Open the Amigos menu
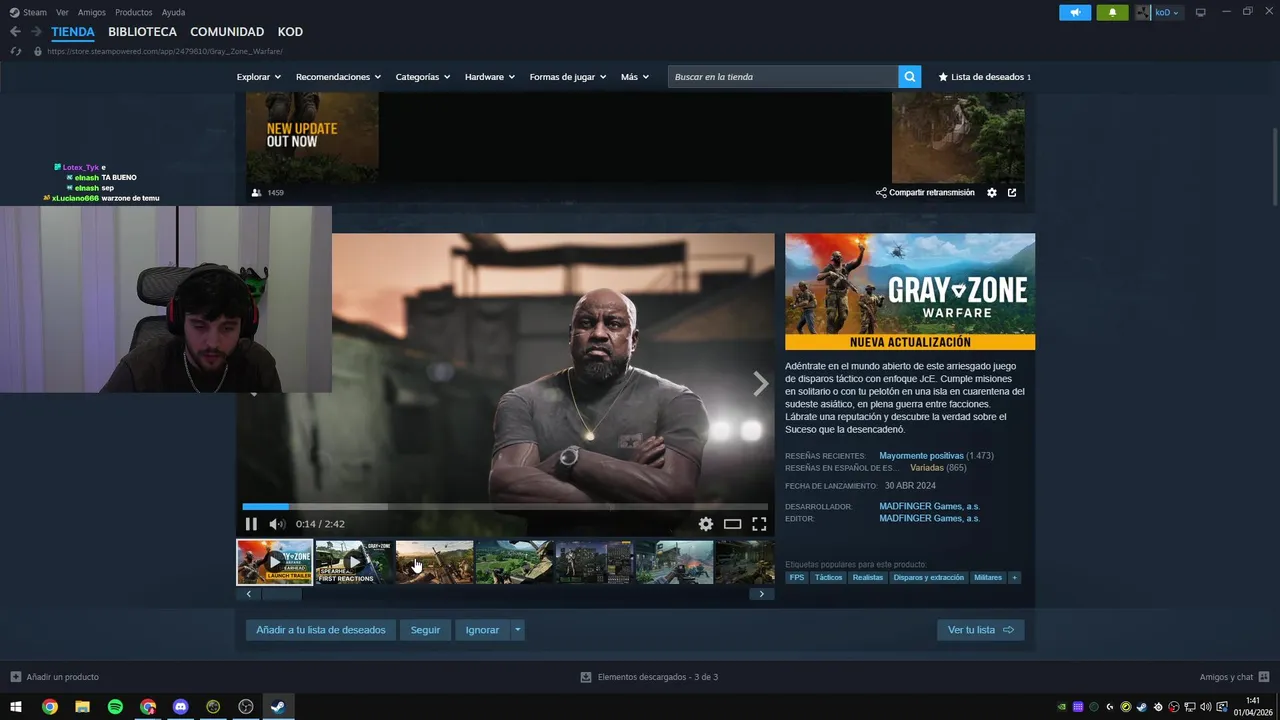 click(92, 12)
